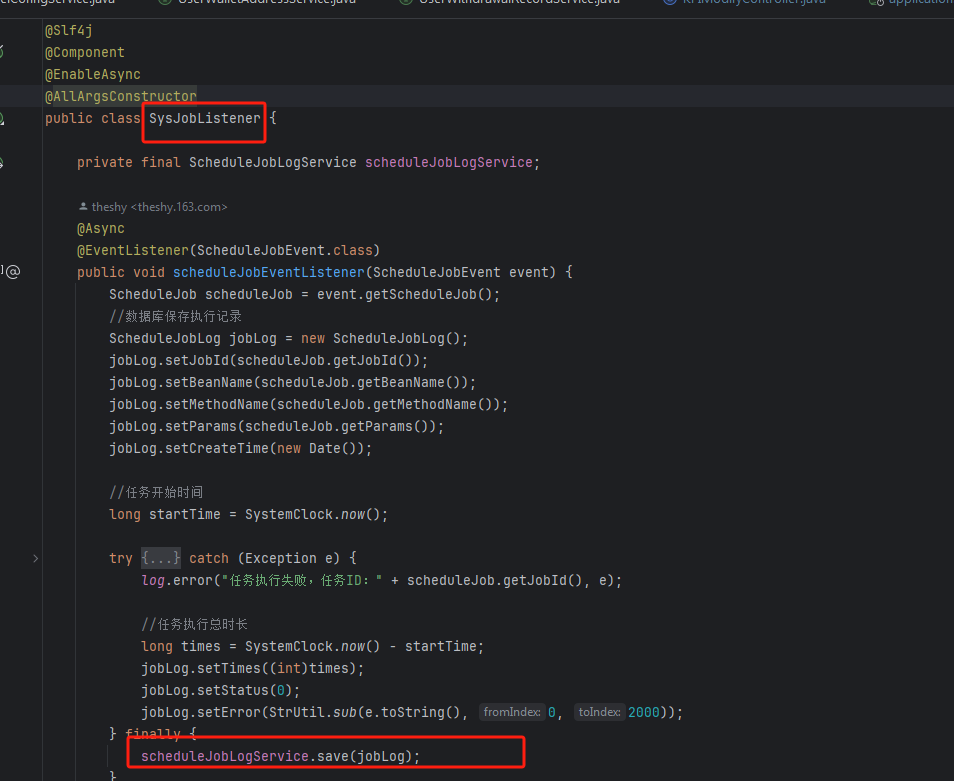This screenshot has height=781, width=954.
Task: Click the event parameter name in the method signature
Action: (x=529, y=272)
